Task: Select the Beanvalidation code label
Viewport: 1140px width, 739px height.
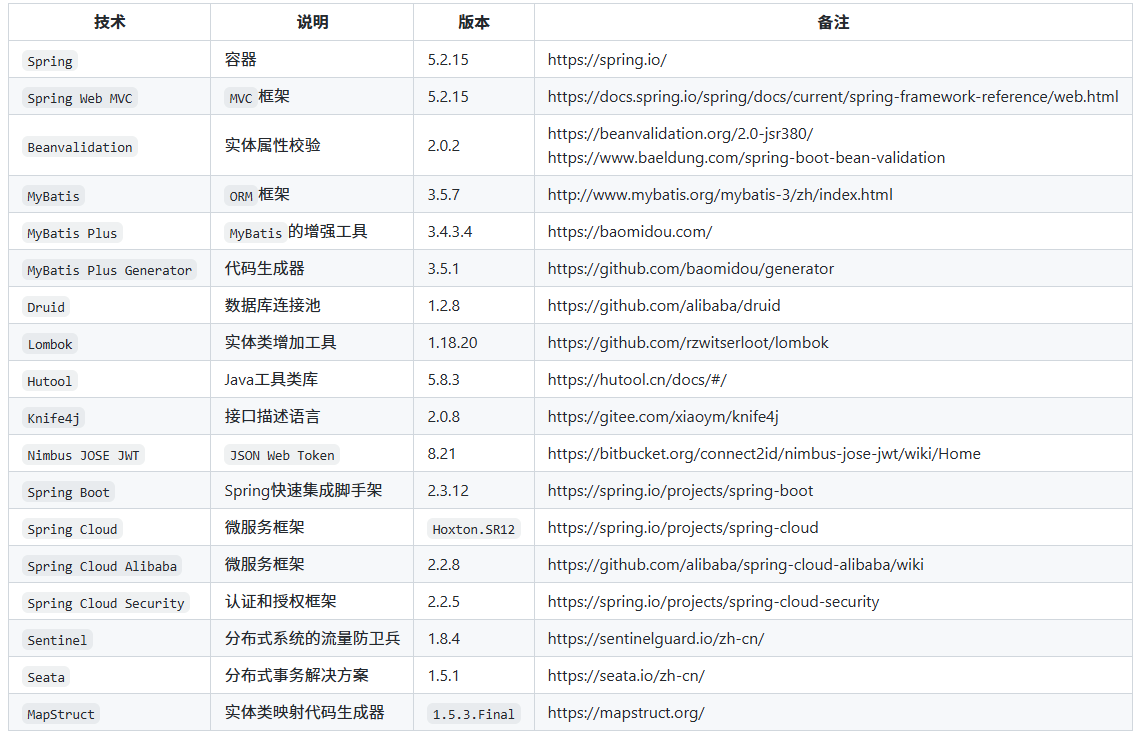Action: (80, 147)
